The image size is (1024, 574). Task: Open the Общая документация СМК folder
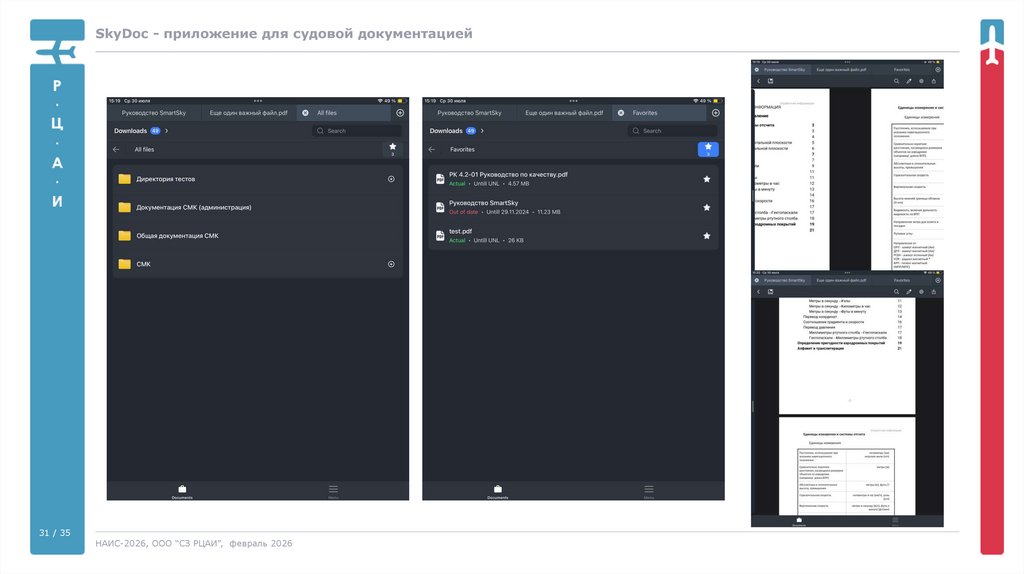click(257, 236)
